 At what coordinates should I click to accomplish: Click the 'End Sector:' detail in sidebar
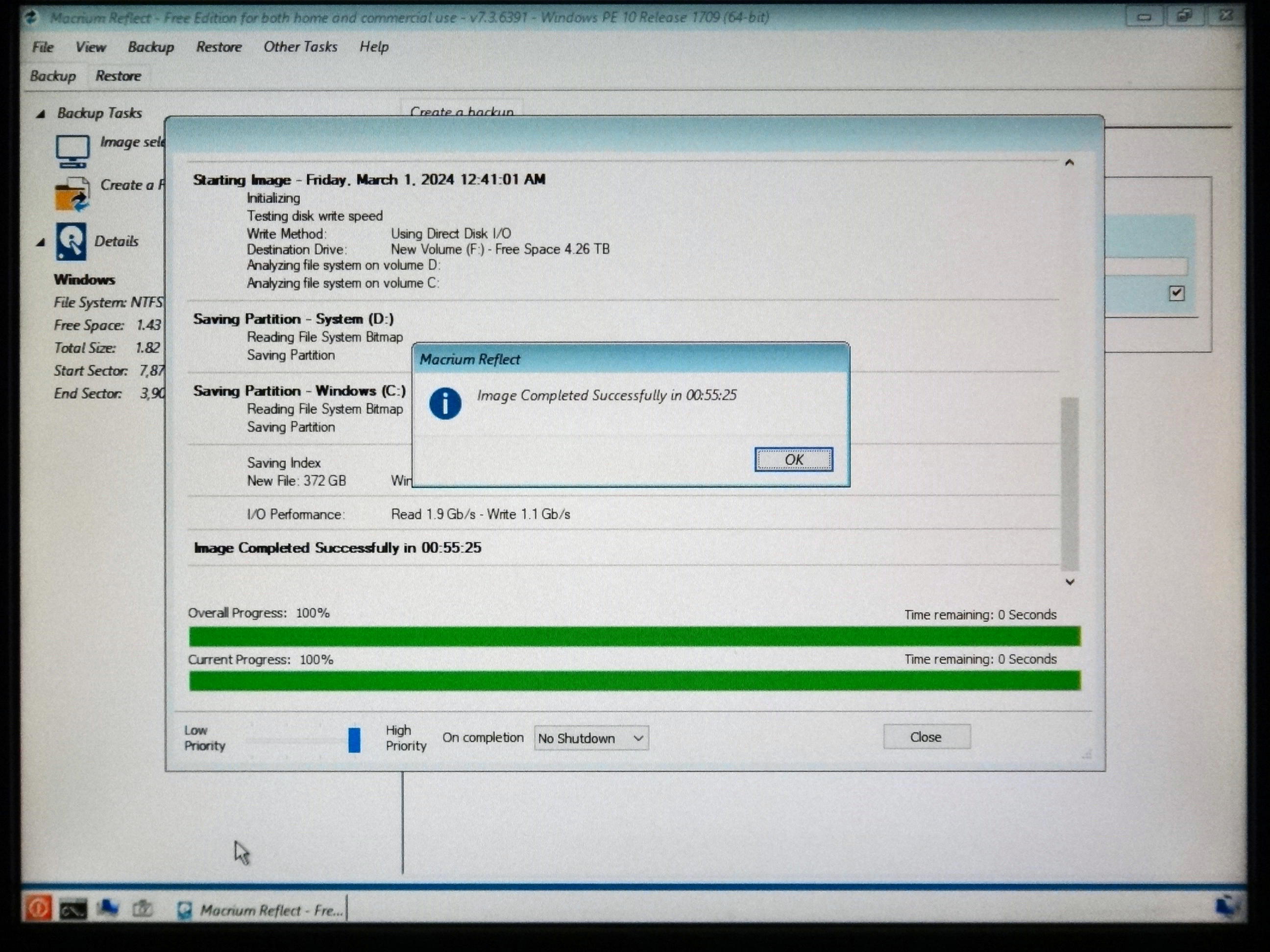109,394
